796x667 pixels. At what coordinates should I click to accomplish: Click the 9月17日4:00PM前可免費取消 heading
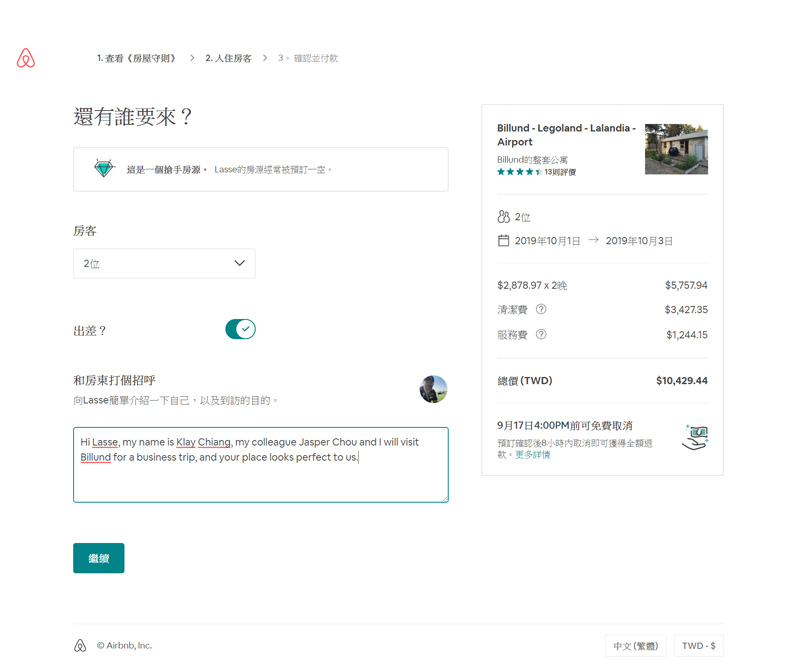coord(565,425)
